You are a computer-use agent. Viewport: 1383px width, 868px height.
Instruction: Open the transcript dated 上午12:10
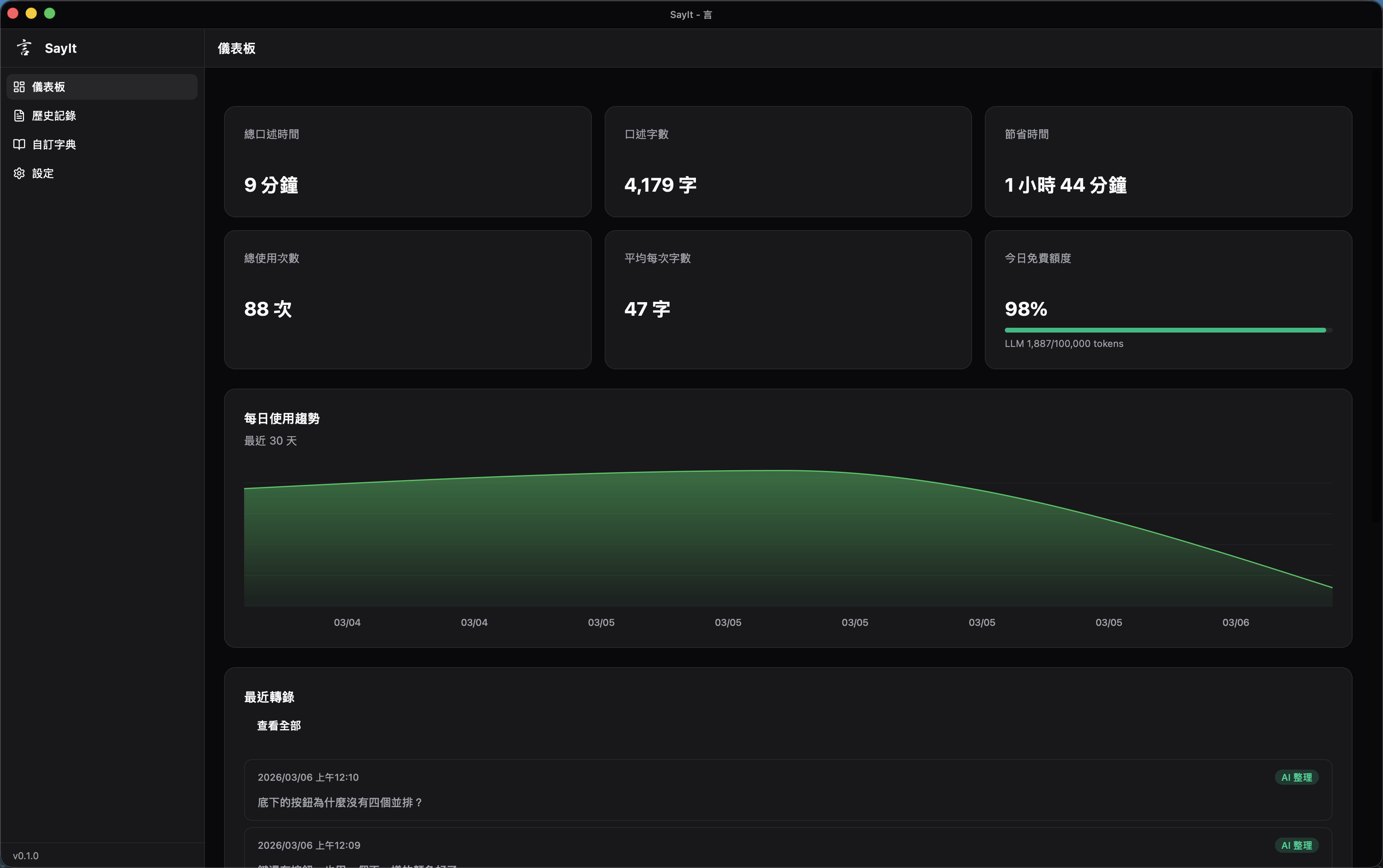pyautogui.click(x=788, y=790)
